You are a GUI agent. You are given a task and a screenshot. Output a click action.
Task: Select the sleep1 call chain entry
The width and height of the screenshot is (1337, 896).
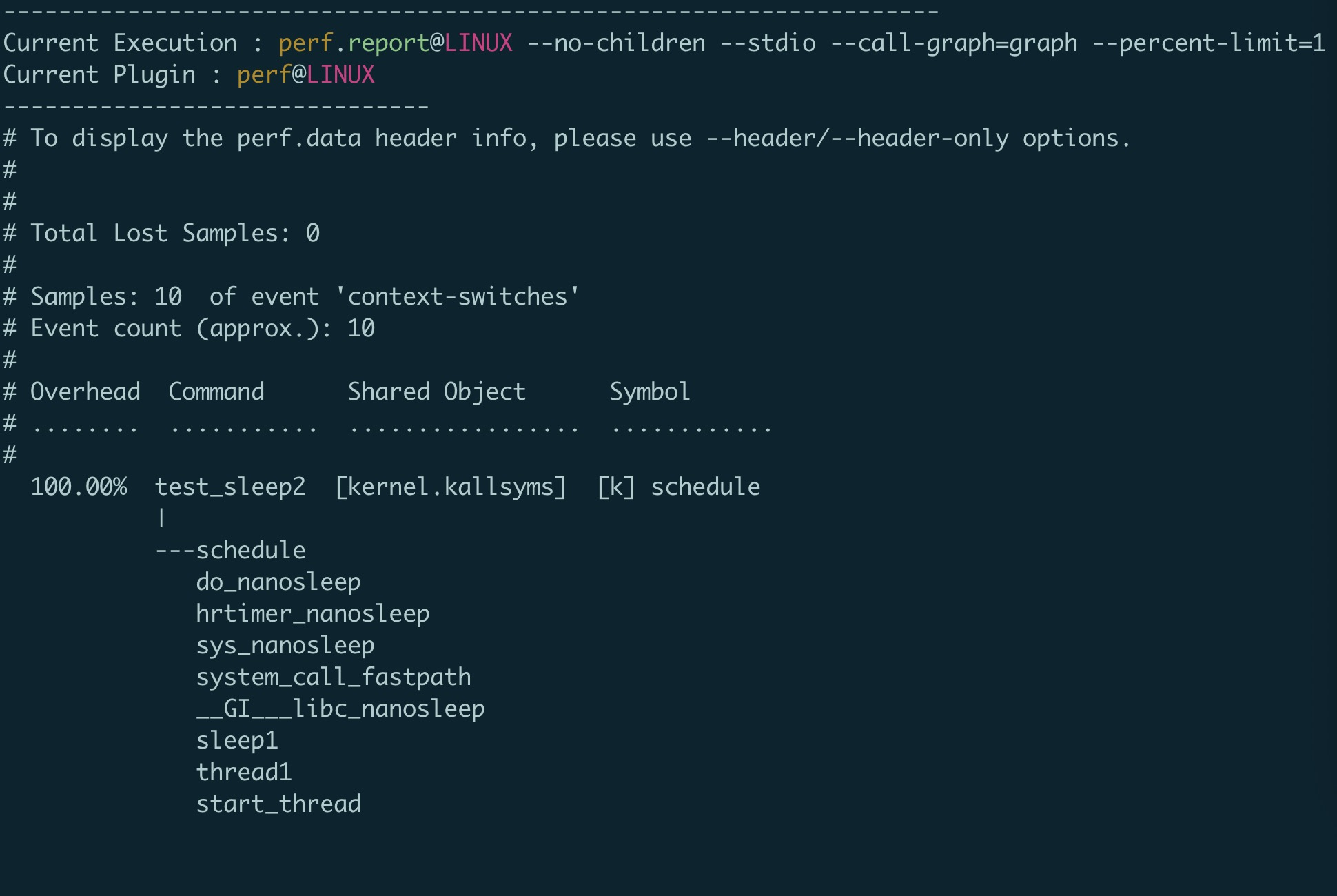coord(237,740)
